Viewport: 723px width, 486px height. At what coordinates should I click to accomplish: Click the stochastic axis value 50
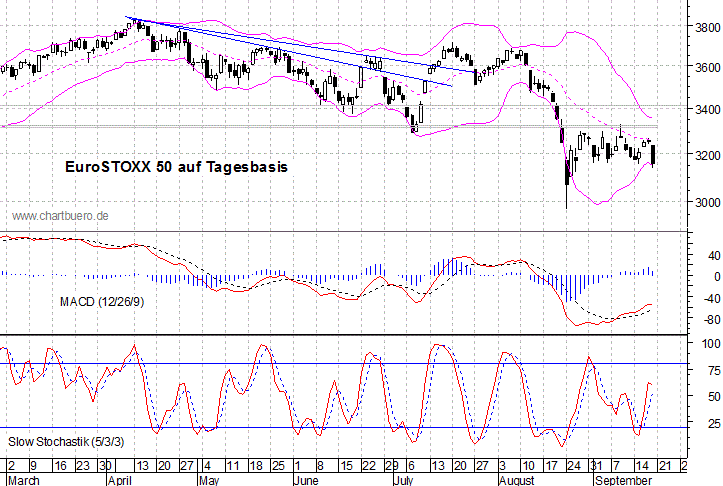click(x=714, y=397)
